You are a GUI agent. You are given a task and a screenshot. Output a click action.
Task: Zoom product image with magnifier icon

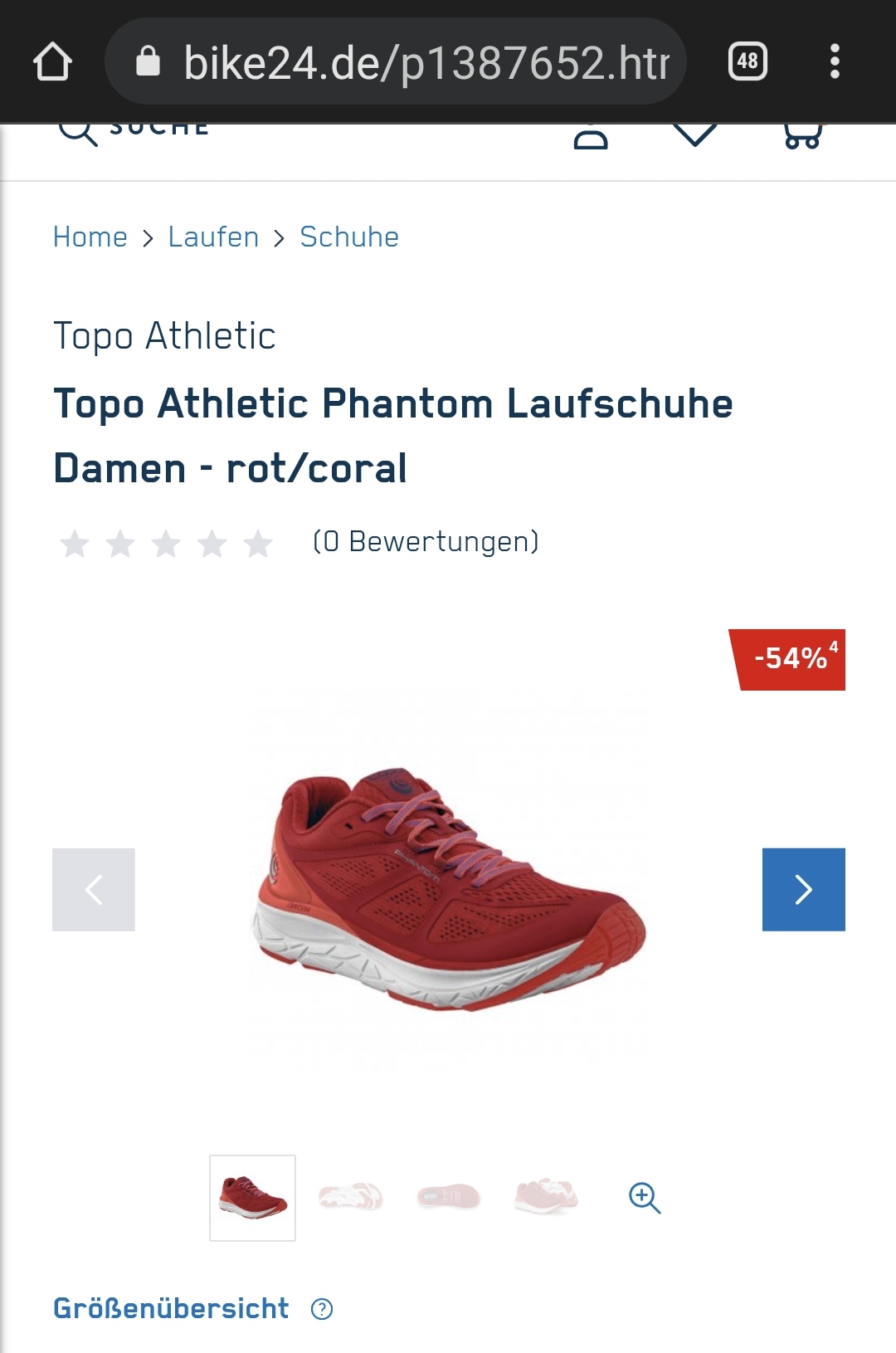pyautogui.click(x=645, y=1198)
